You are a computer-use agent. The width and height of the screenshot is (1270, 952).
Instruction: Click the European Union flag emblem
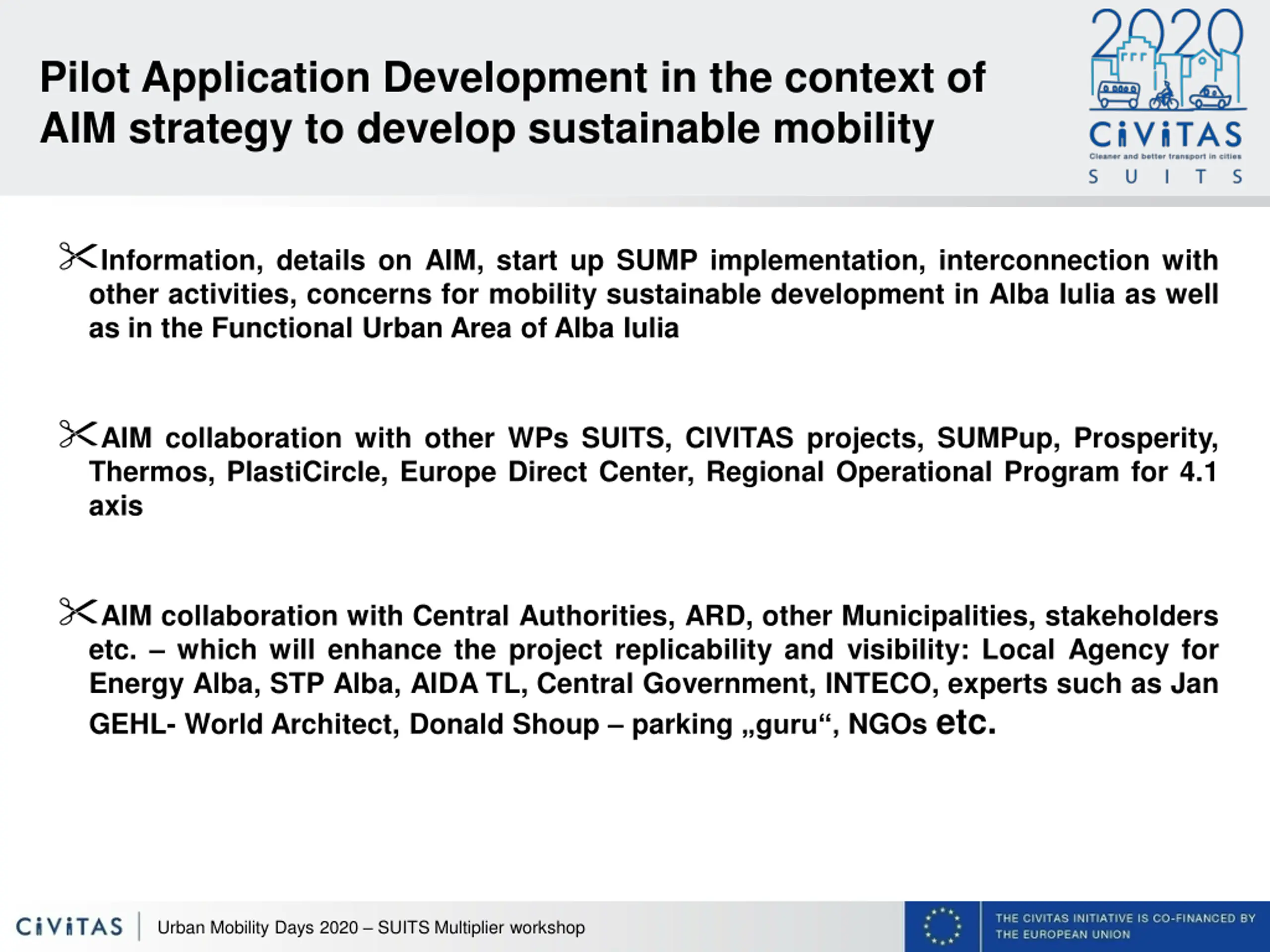942,927
